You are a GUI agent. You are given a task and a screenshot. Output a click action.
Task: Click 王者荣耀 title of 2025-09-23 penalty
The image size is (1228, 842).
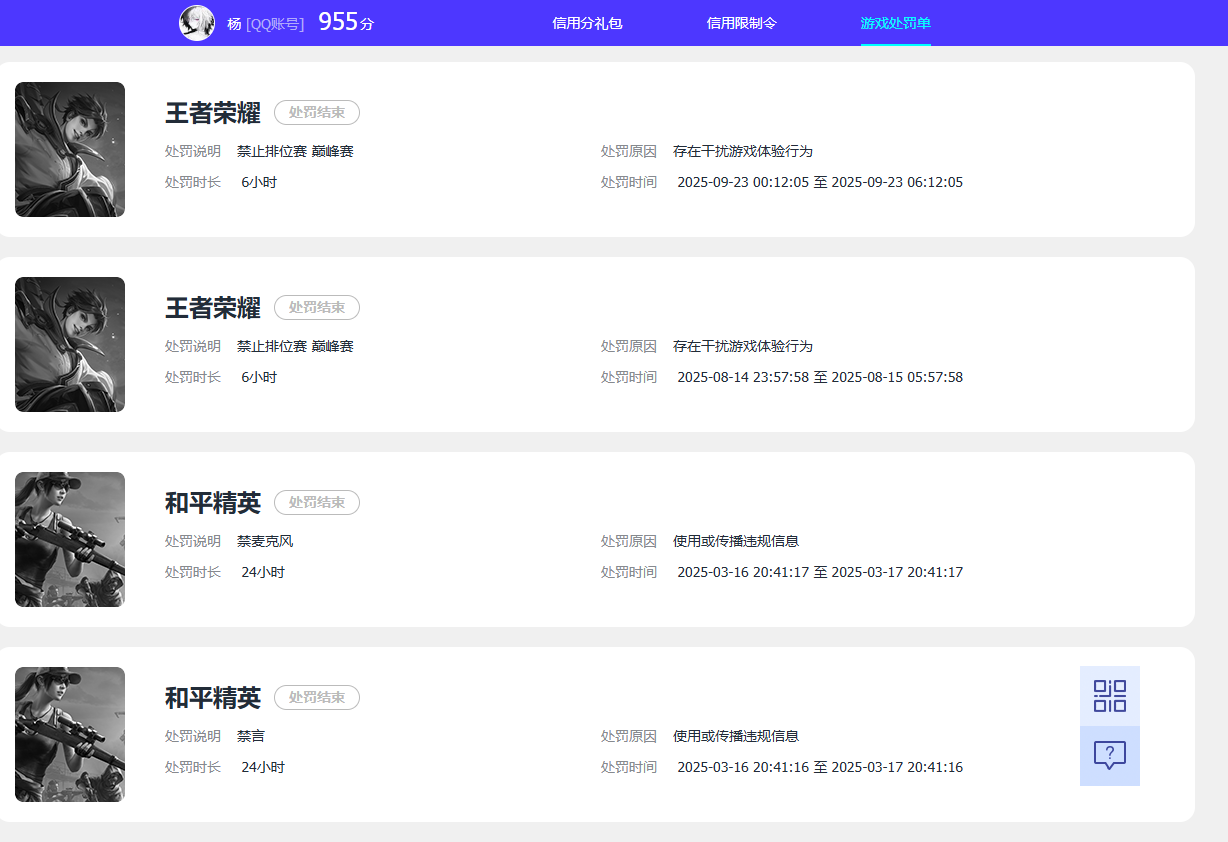click(x=213, y=113)
